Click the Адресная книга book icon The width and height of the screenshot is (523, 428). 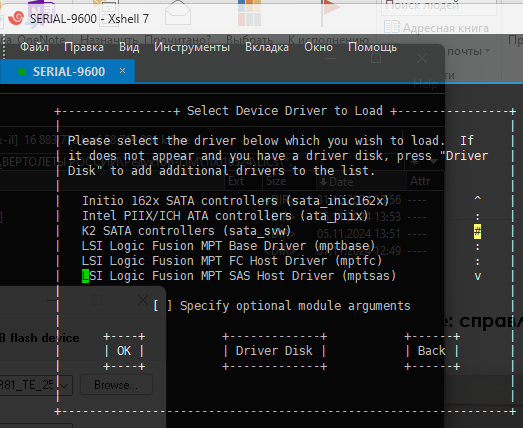[x=392, y=27]
